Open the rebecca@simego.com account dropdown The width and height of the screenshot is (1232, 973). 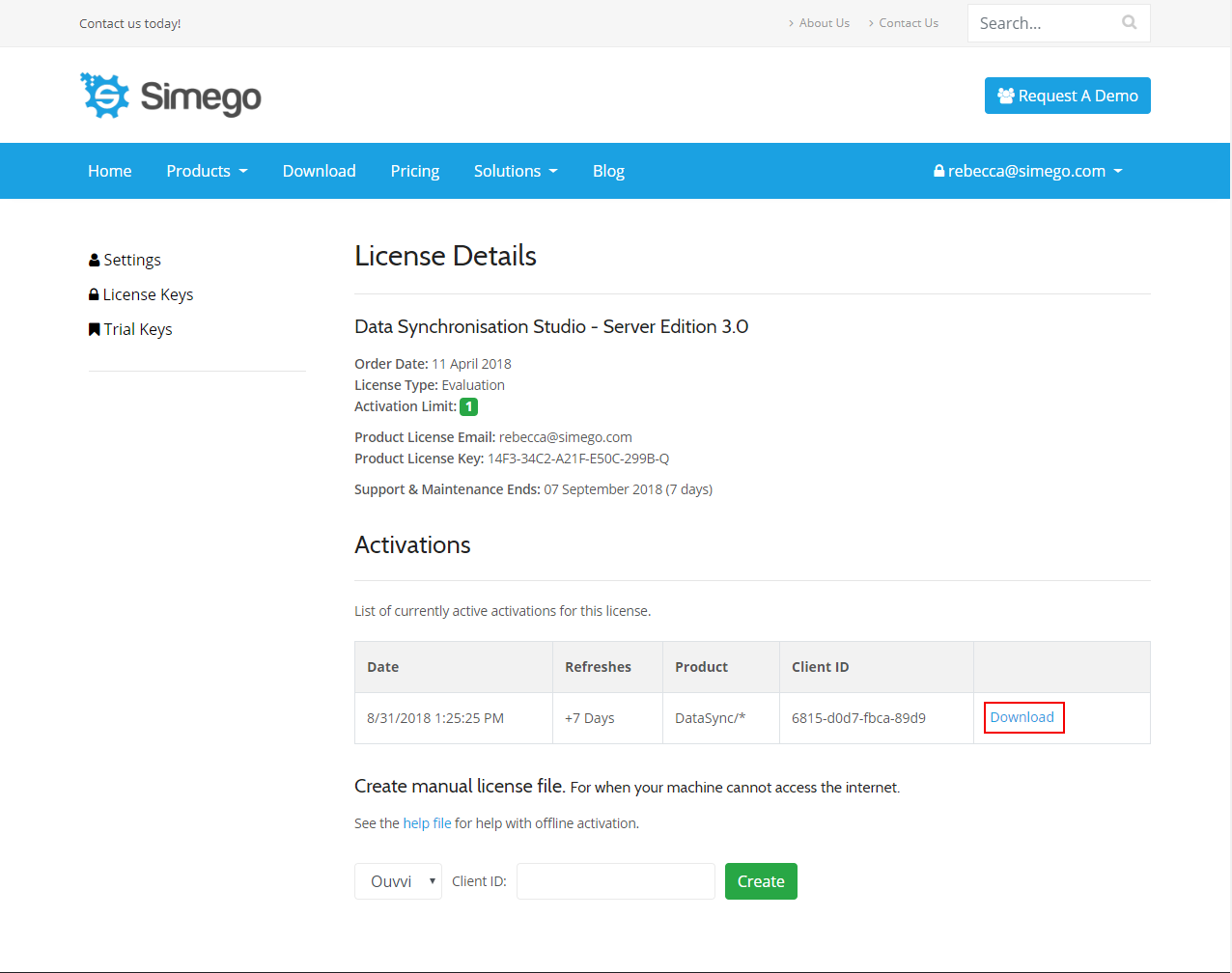pyautogui.click(x=1028, y=171)
